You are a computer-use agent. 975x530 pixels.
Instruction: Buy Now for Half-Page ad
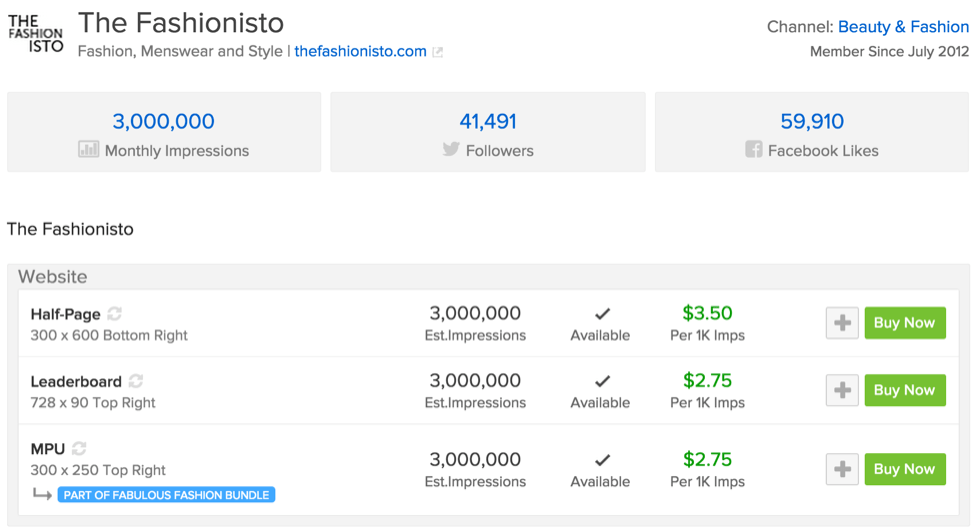[x=905, y=323]
